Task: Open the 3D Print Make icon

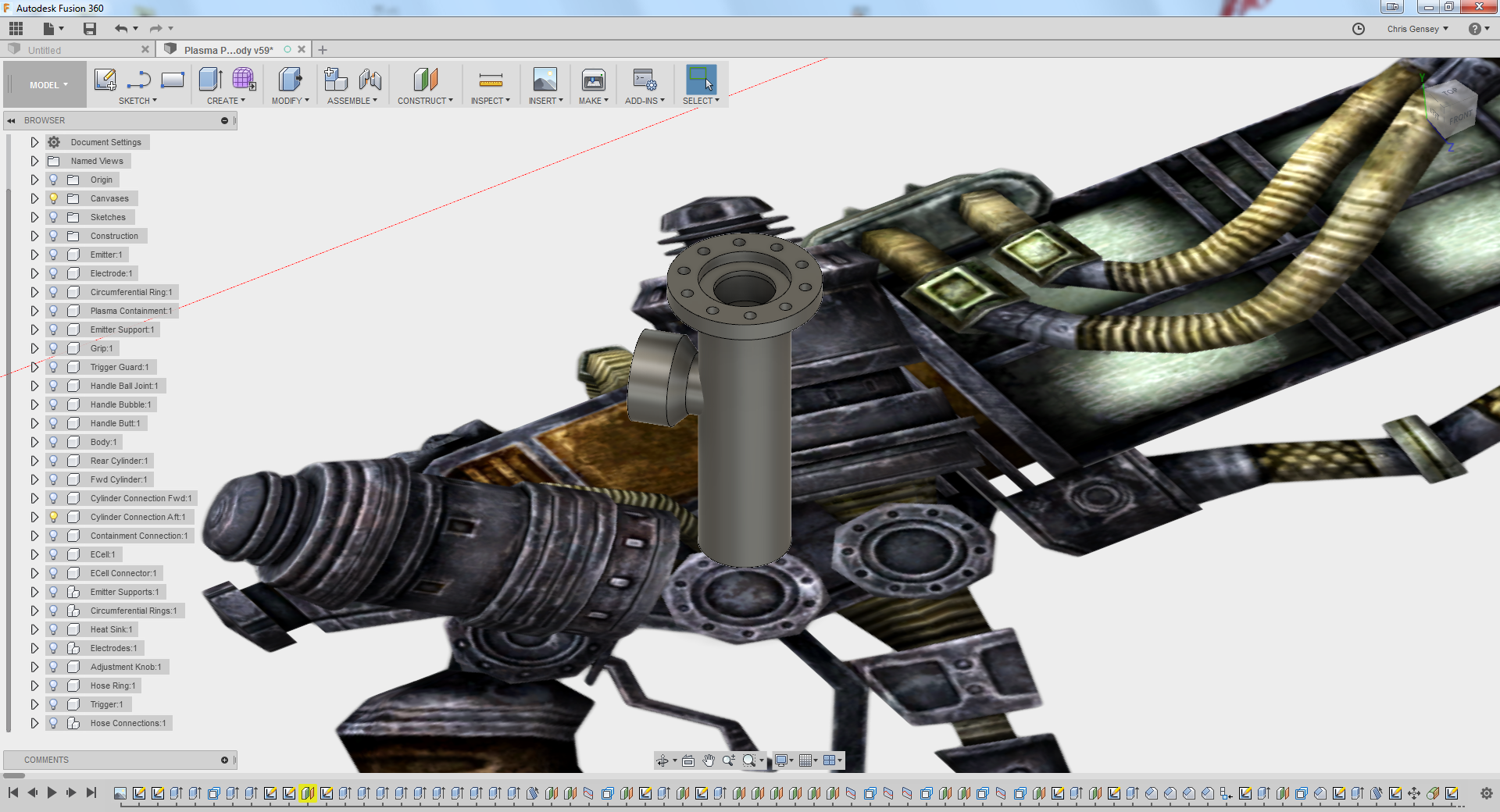Action: click(593, 80)
